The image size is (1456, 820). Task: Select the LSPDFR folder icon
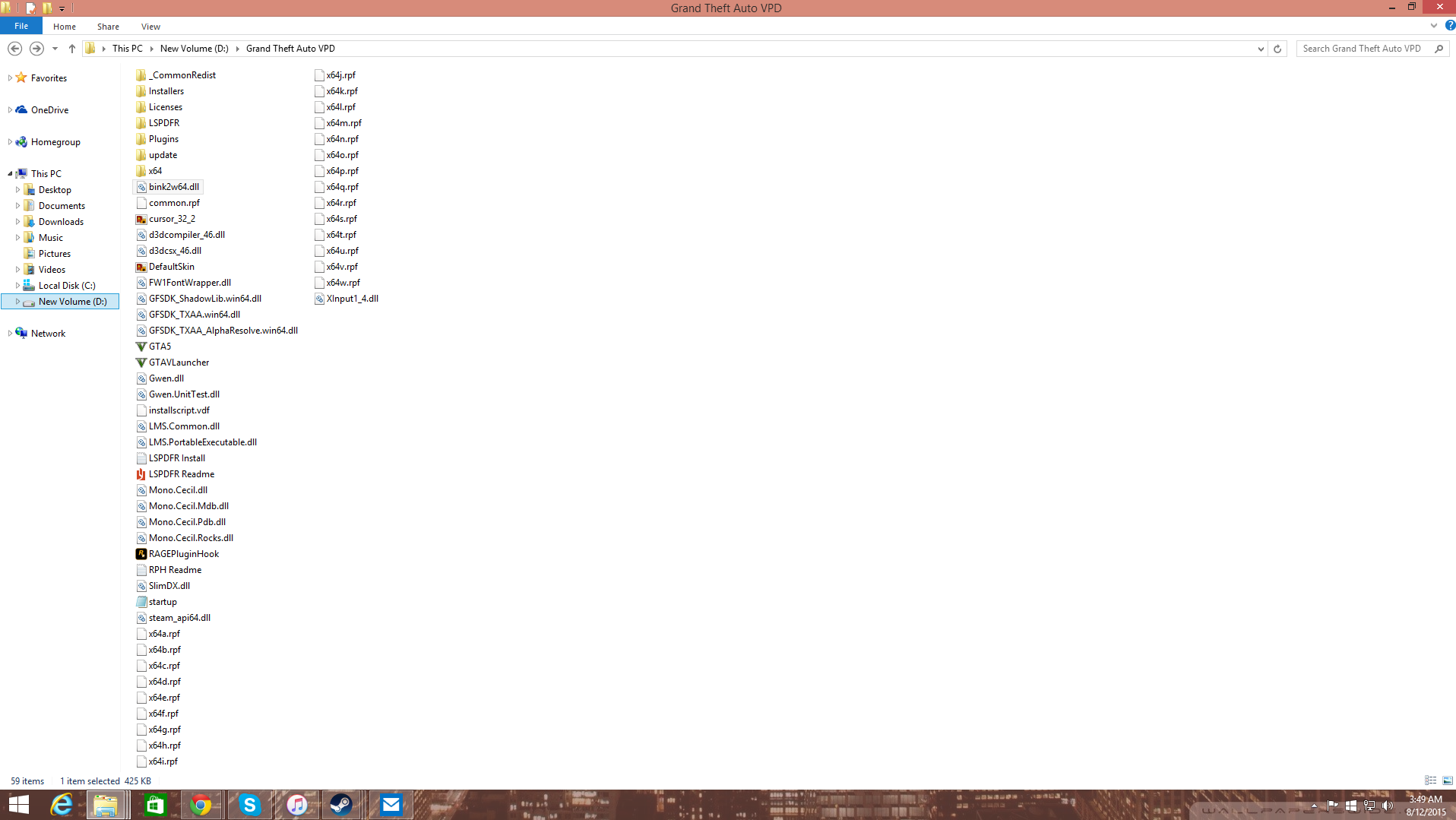pos(141,123)
